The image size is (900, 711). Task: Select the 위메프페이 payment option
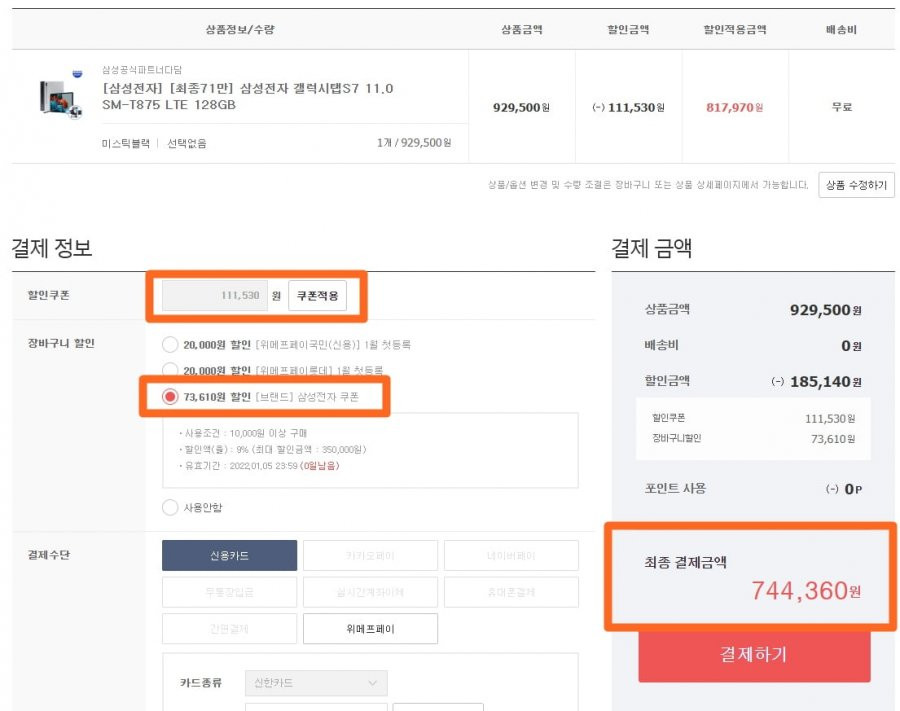click(370, 629)
